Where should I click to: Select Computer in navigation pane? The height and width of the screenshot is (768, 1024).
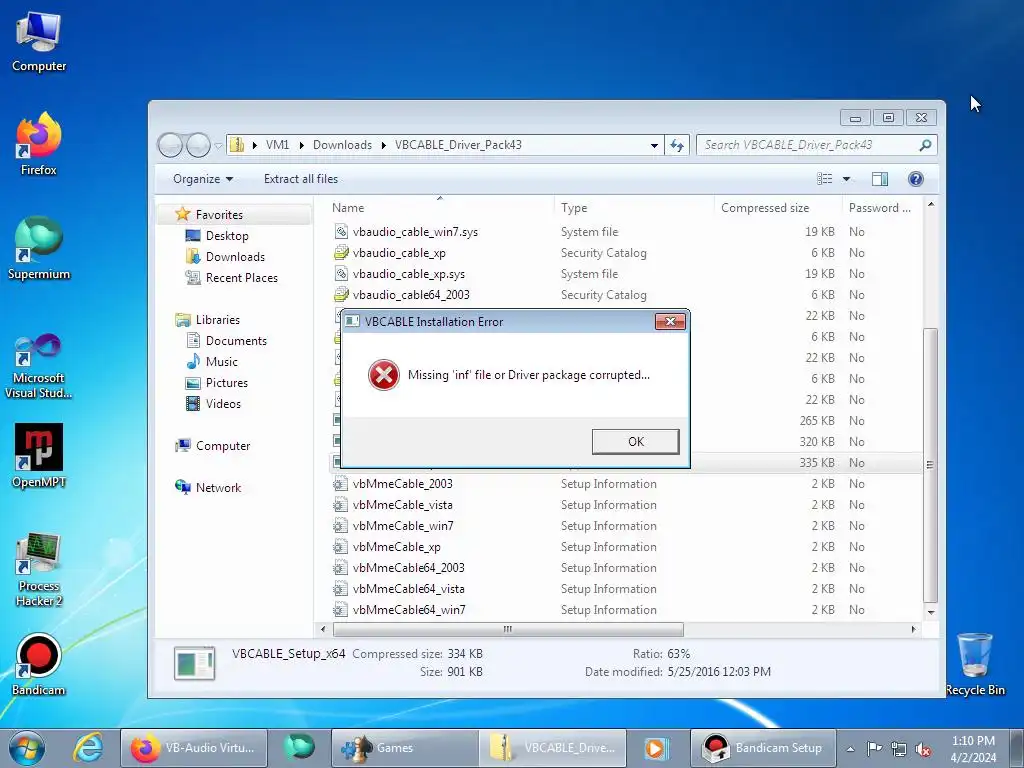click(x=222, y=446)
